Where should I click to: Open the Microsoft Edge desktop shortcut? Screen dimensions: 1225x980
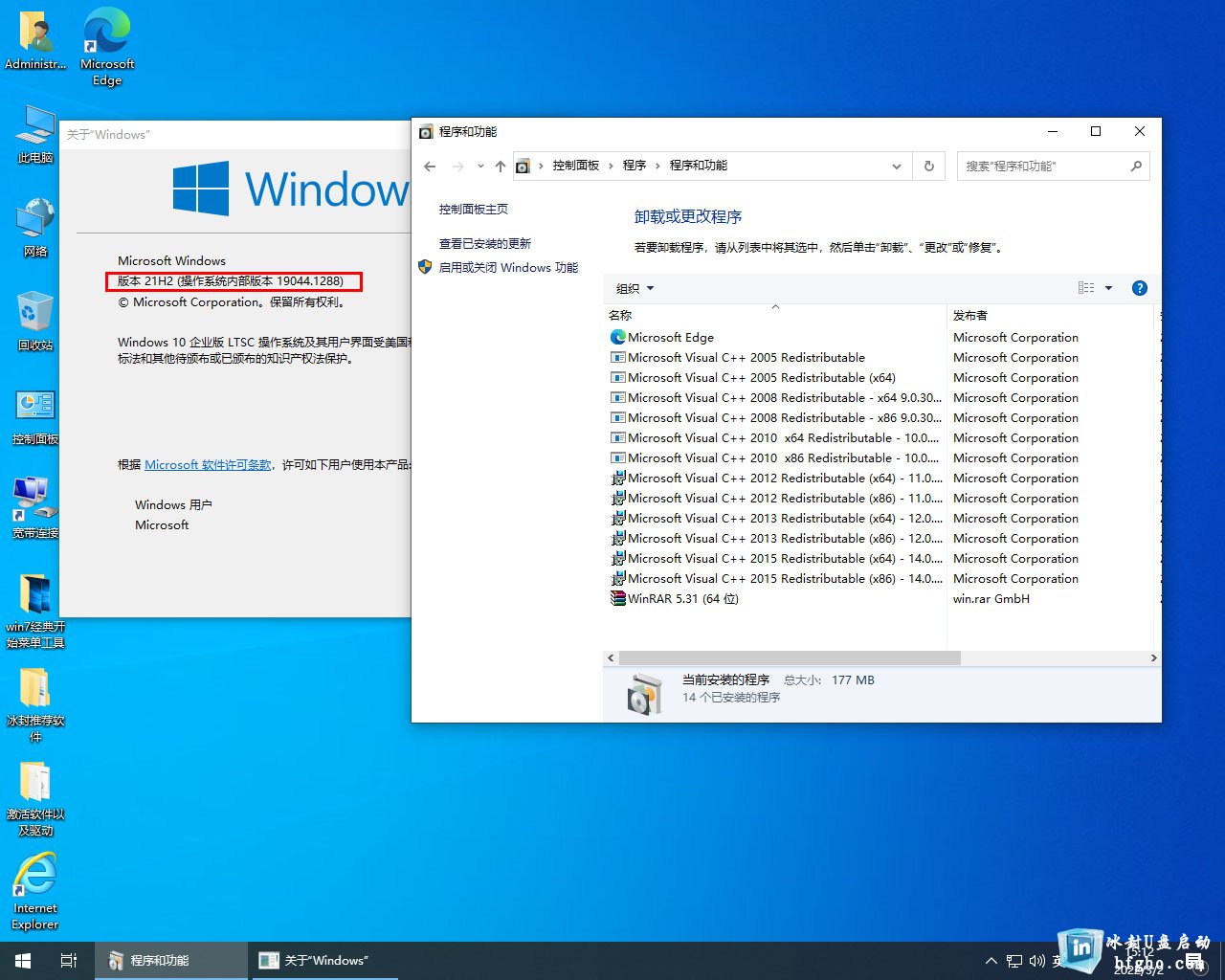[107, 46]
